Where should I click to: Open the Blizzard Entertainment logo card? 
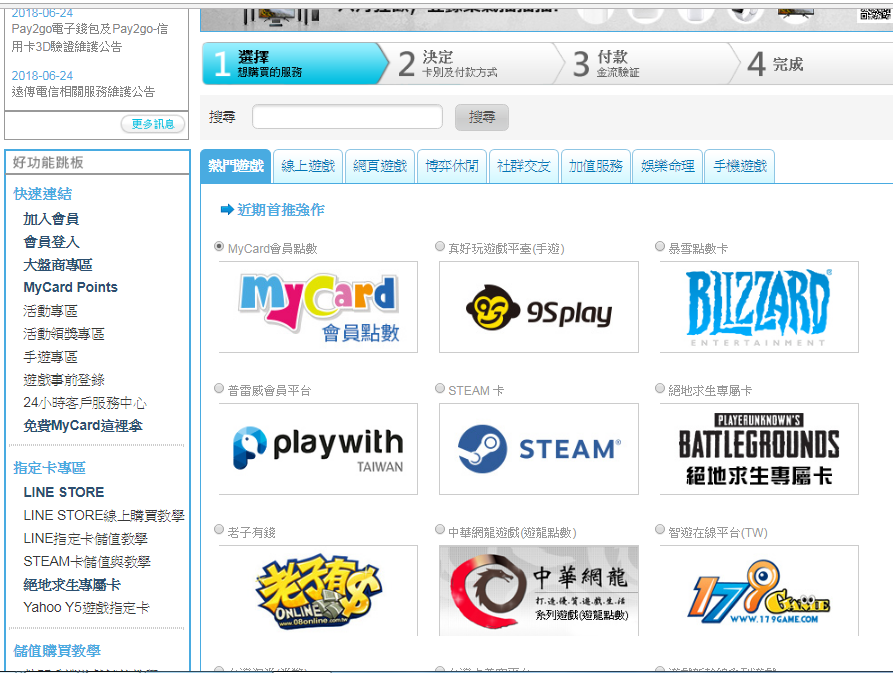coord(759,307)
